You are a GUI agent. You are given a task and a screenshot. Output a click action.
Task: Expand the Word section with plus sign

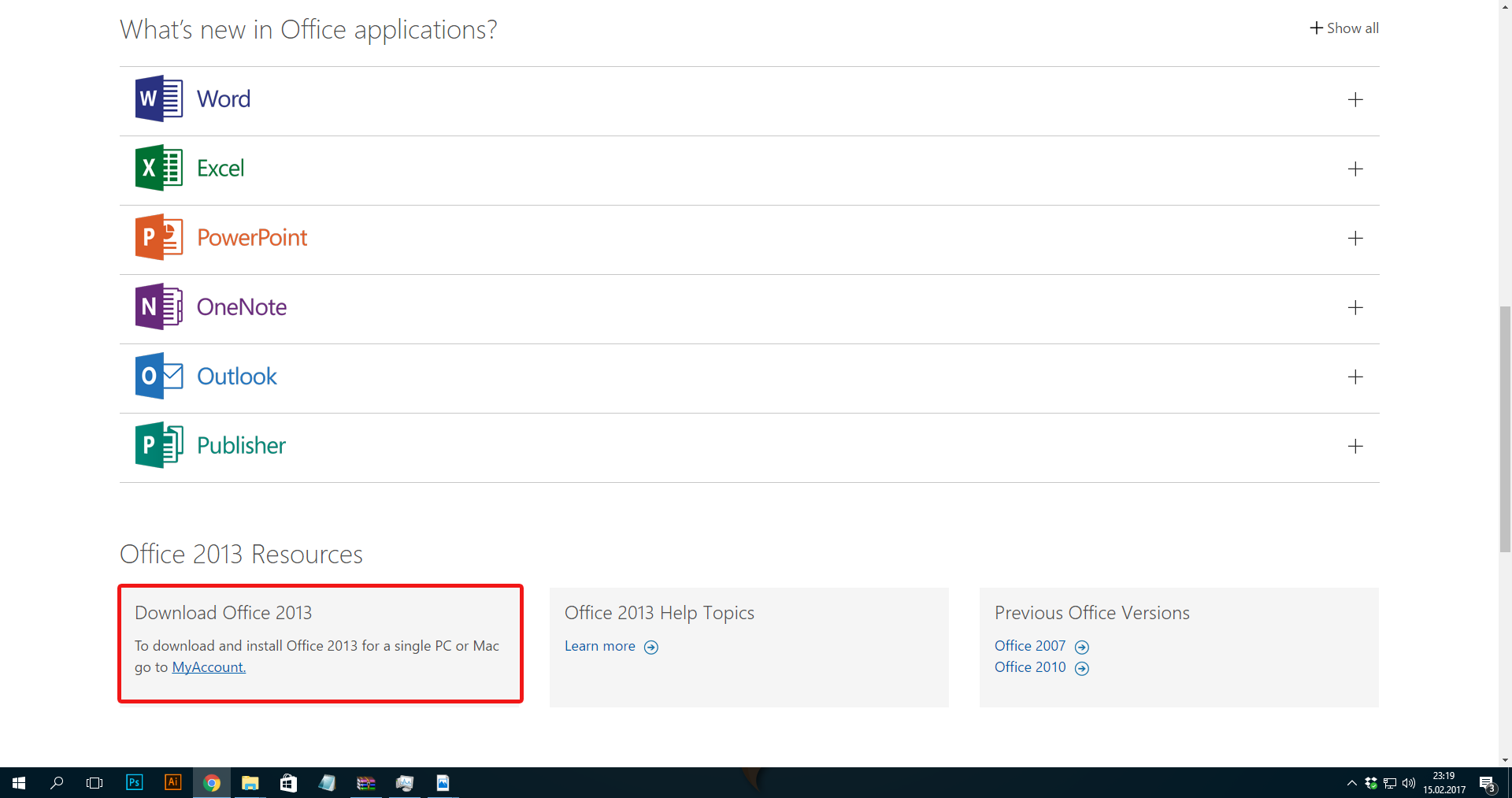coord(1355,100)
